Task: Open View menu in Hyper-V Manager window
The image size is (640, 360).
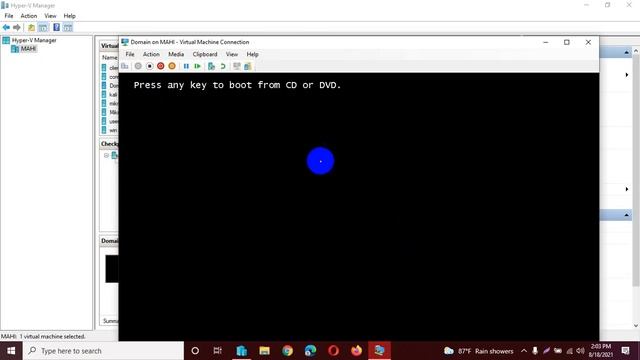Action: tap(50, 16)
